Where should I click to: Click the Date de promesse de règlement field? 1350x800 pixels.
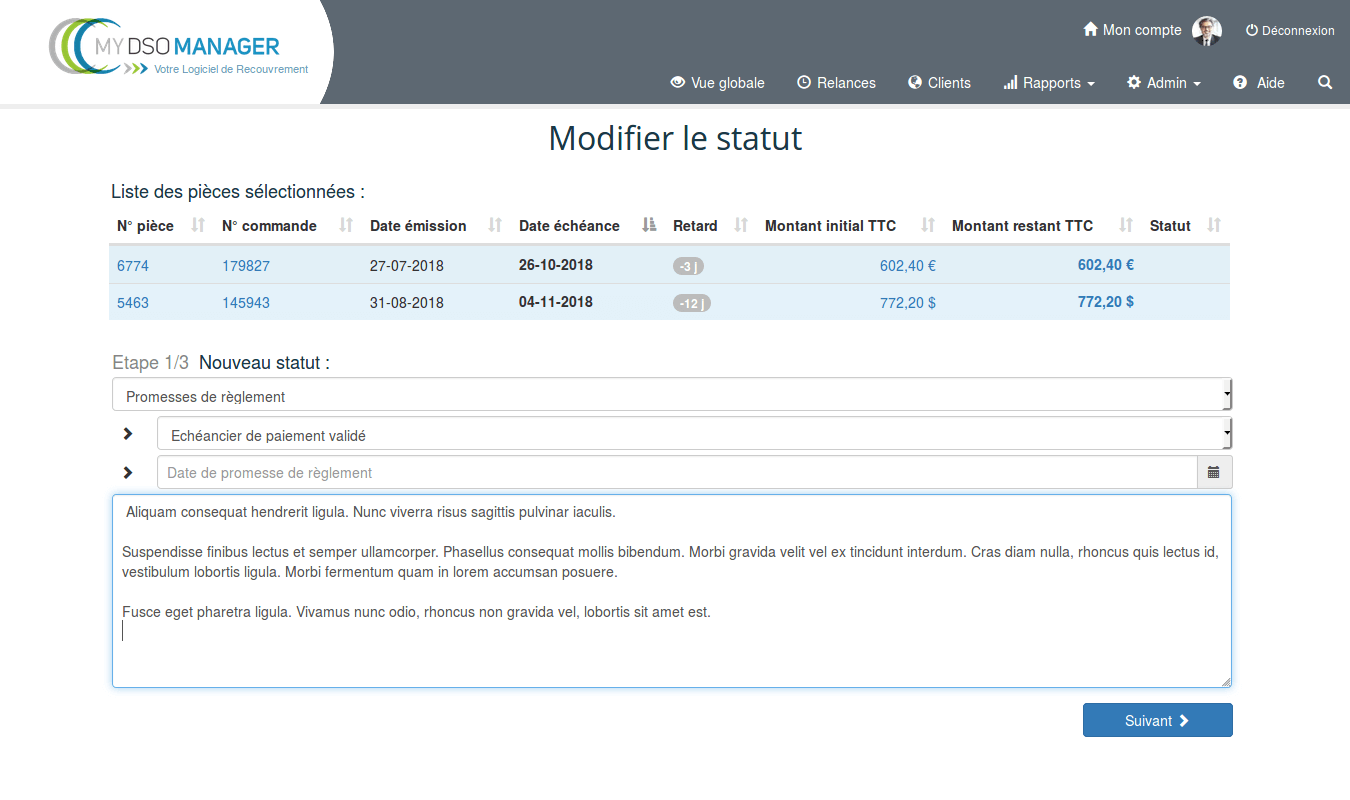click(677, 472)
